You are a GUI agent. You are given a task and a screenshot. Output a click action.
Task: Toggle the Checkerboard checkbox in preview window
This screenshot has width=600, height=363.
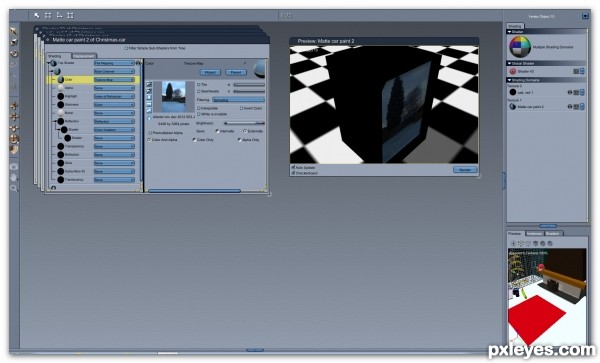293,173
